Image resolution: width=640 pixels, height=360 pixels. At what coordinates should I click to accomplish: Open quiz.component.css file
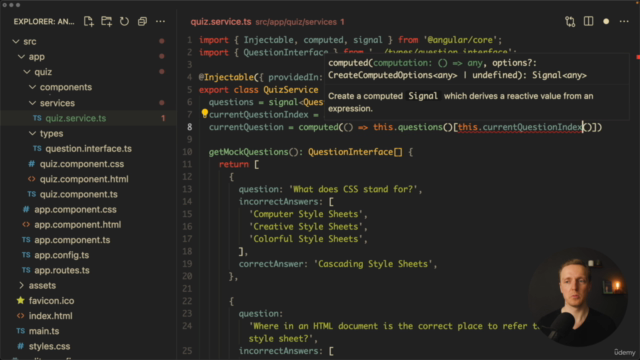click(82, 164)
